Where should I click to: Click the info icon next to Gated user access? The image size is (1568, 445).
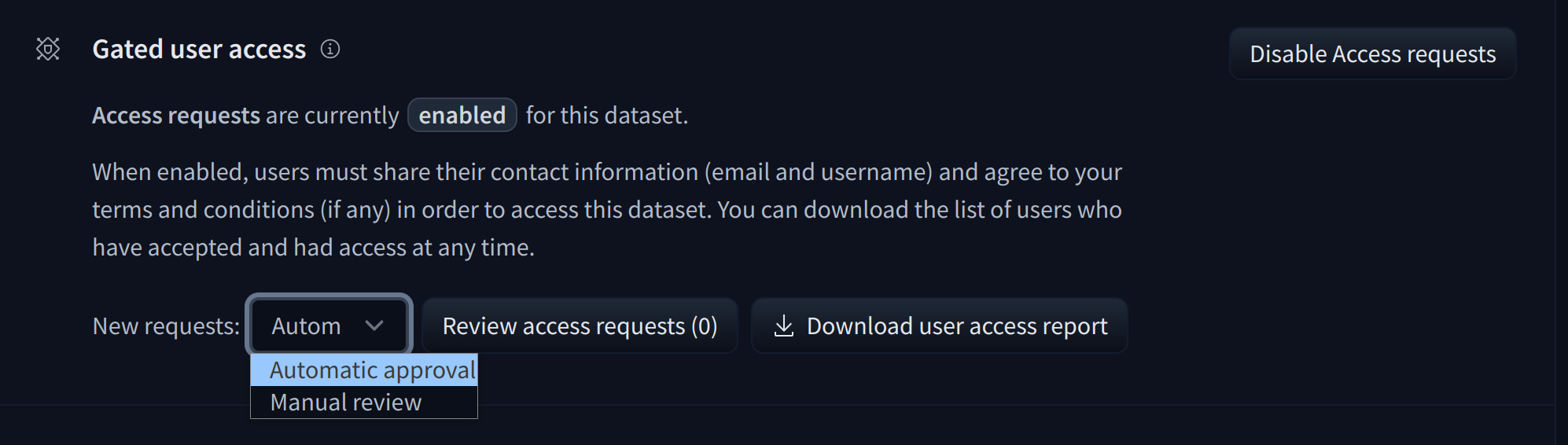click(x=330, y=49)
